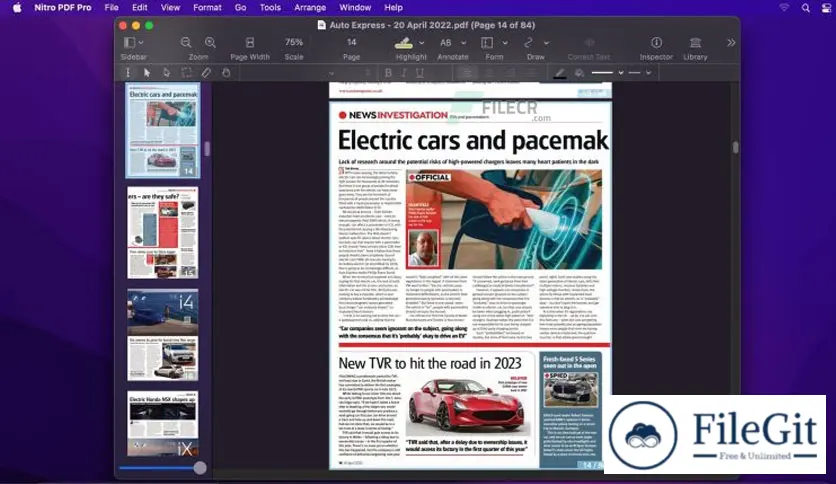Click the sidebar thumbnails scrollbar
The width and height of the screenshot is (836, 484).
tap(207, 149)
